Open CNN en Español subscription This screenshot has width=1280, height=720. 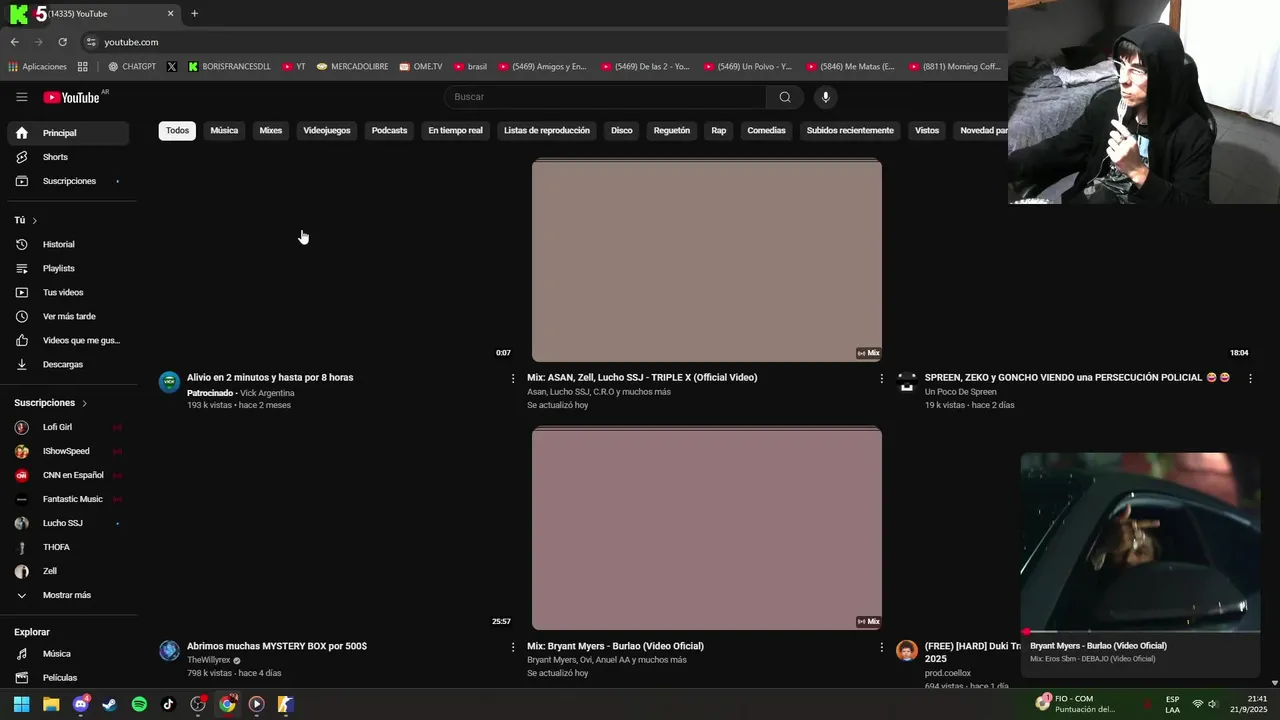tap(68, 475)
